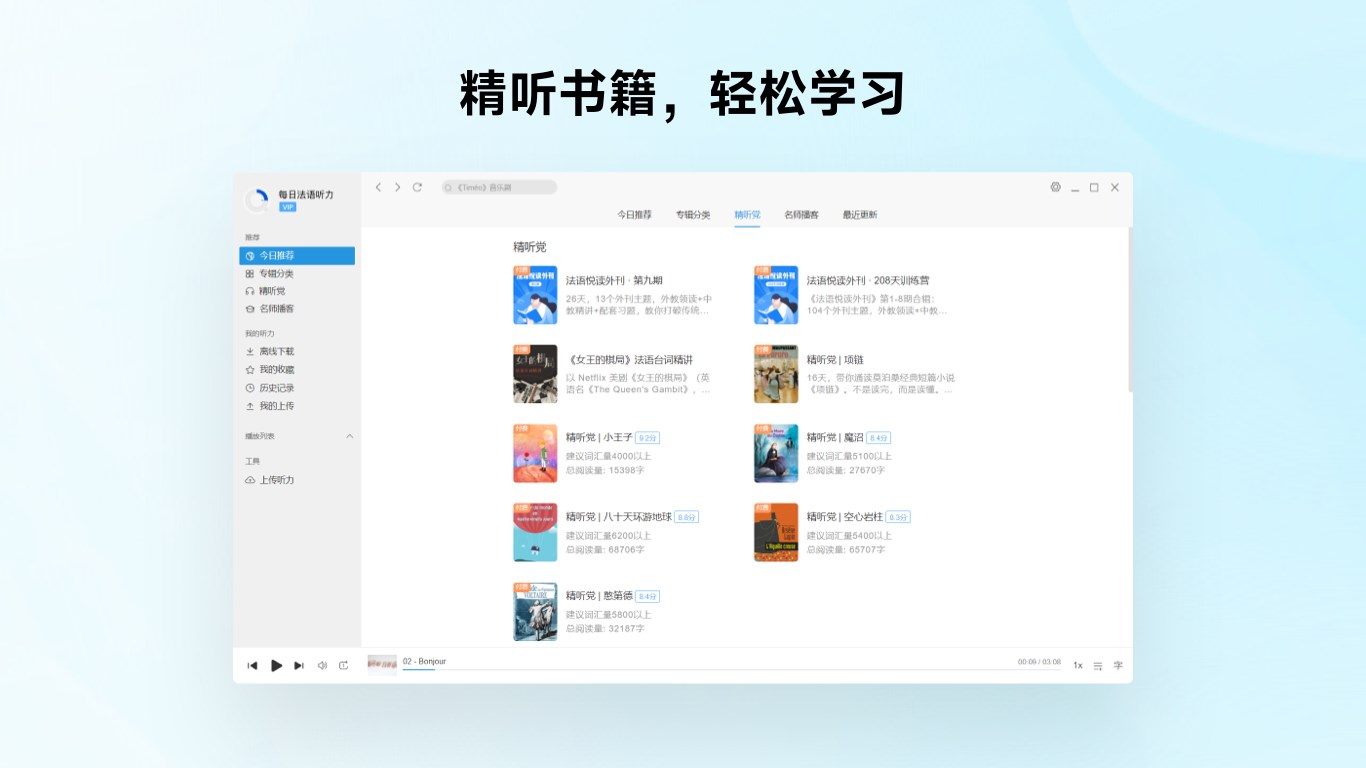Go back with the left arrow
This screenshot has height=768, width=1366.
pos(378,187)
